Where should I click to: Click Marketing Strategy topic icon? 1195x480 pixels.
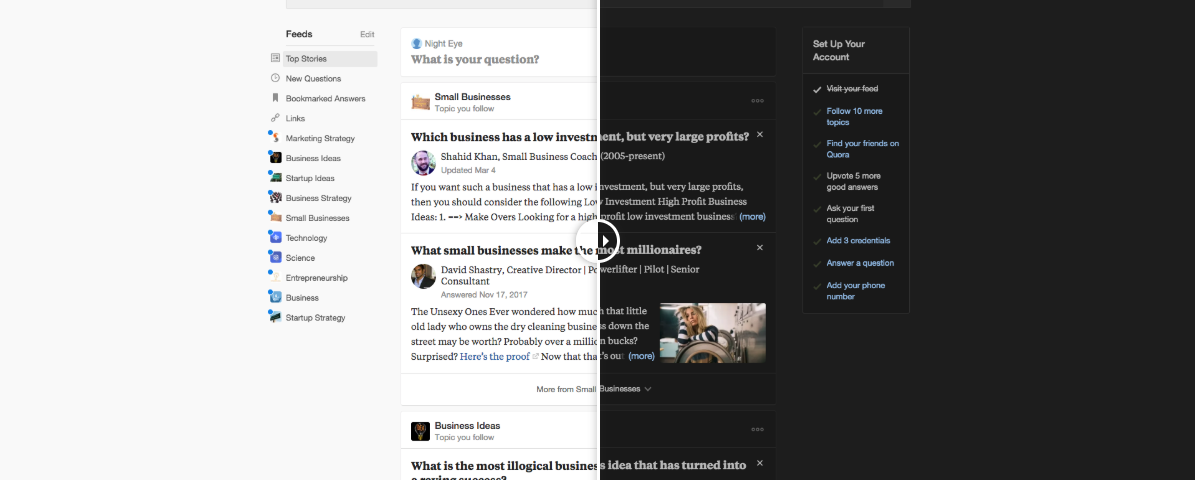[x=275, y=137]
